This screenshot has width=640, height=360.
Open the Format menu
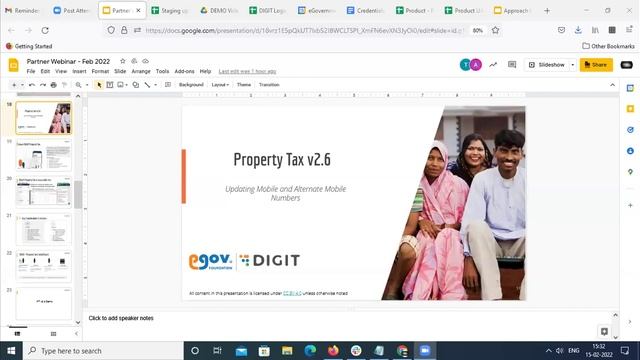point(100,71)
